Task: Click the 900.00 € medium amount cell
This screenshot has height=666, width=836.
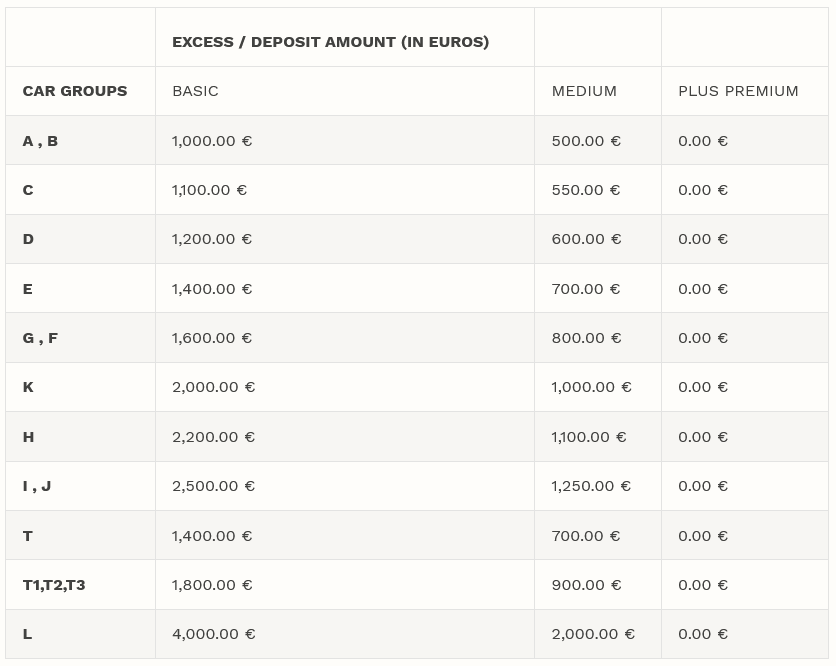Action: point(586,585)
